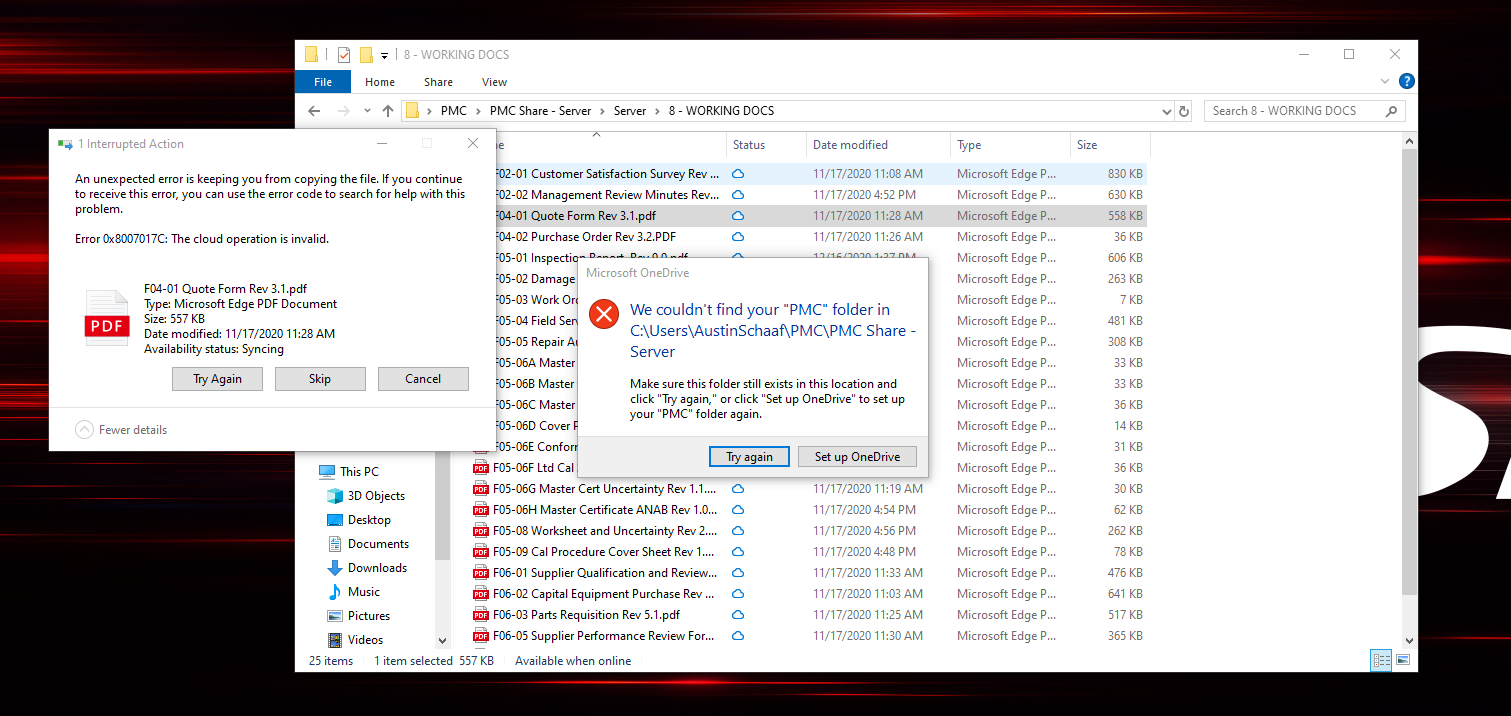Click PDF icon of F05-09 Cal Procedure Cover Sheet
Image resolution: width=1511 pixels, height=716 pixels.
pos(481,552)
